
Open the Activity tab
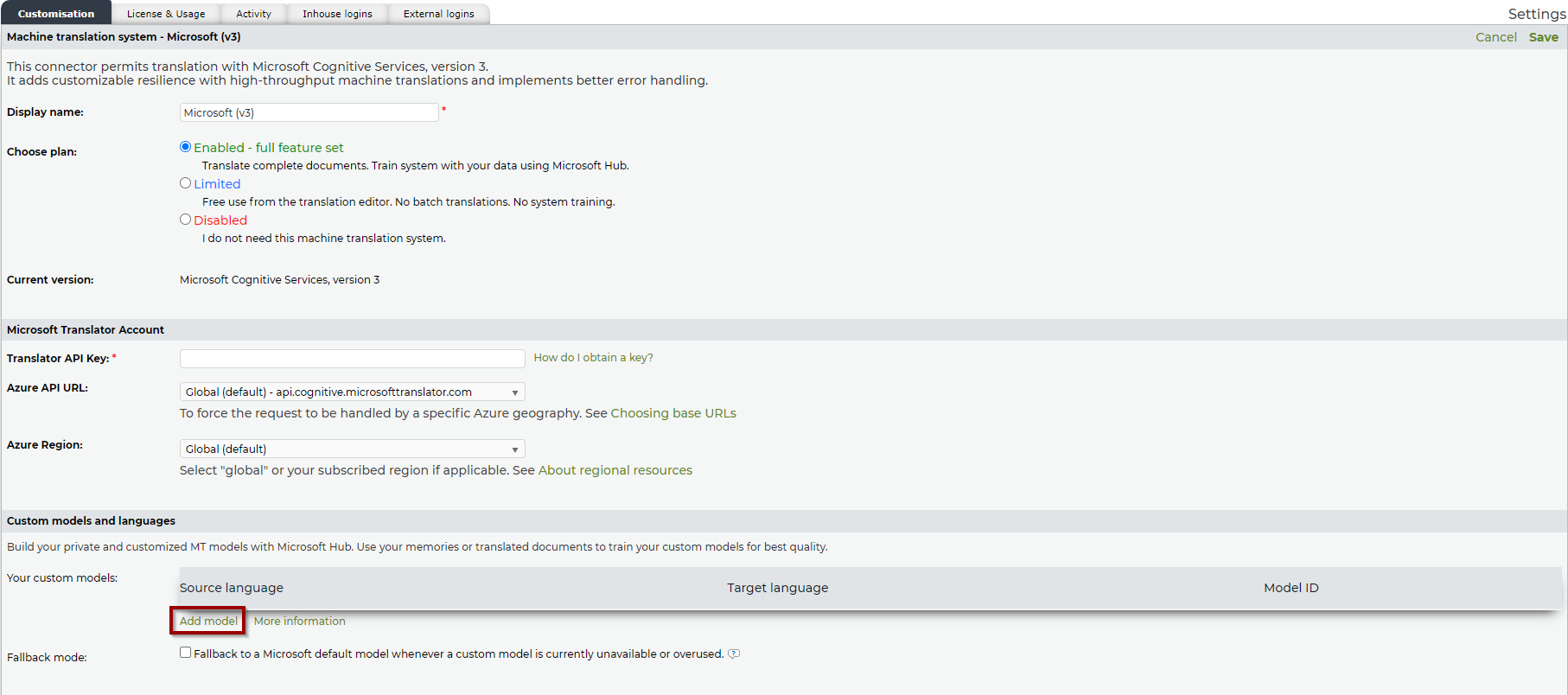pyautogui.click(x=253, y=14)
